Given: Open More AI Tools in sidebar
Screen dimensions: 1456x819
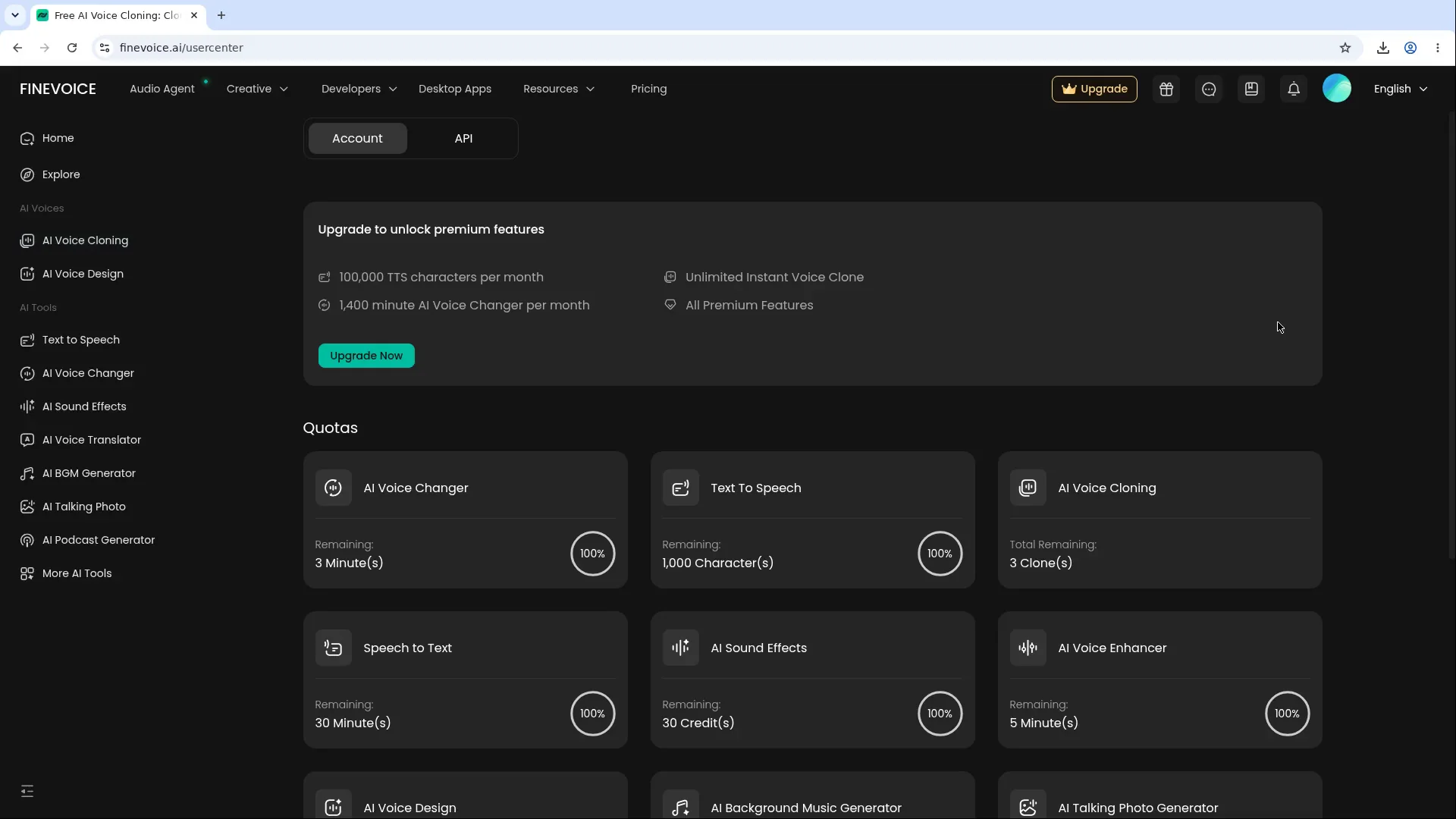Looking at the screenshot, I should 66,573.
